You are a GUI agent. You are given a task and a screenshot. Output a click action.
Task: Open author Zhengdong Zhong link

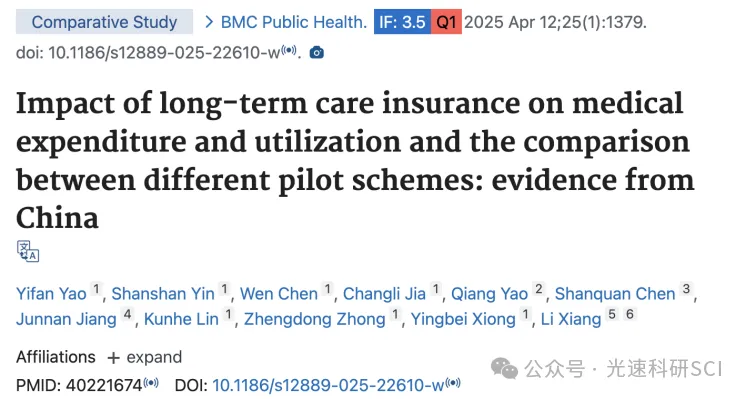(x=314, y=319)
